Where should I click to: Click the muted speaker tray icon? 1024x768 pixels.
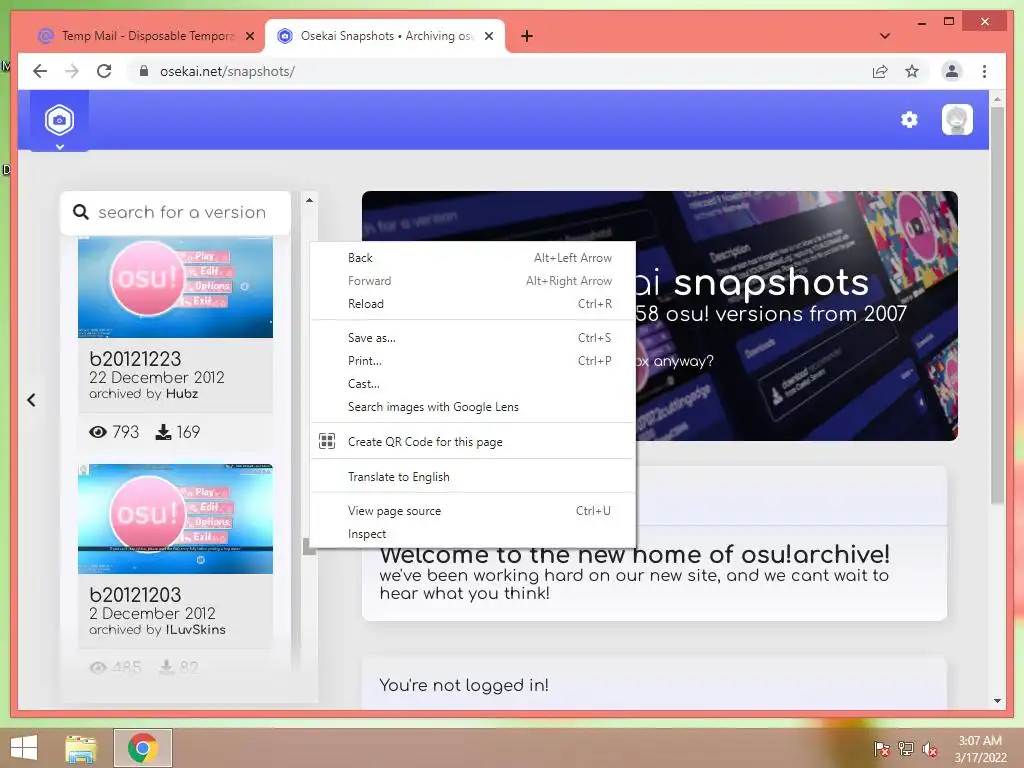tap(930, 749)
